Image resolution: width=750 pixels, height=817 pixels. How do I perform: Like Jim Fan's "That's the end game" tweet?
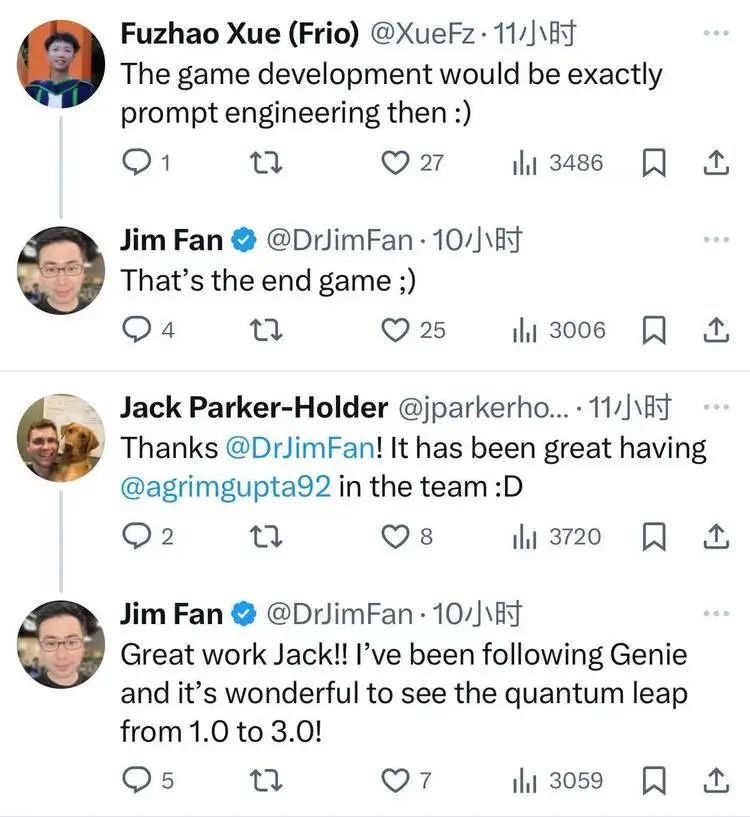click(398, 330)
